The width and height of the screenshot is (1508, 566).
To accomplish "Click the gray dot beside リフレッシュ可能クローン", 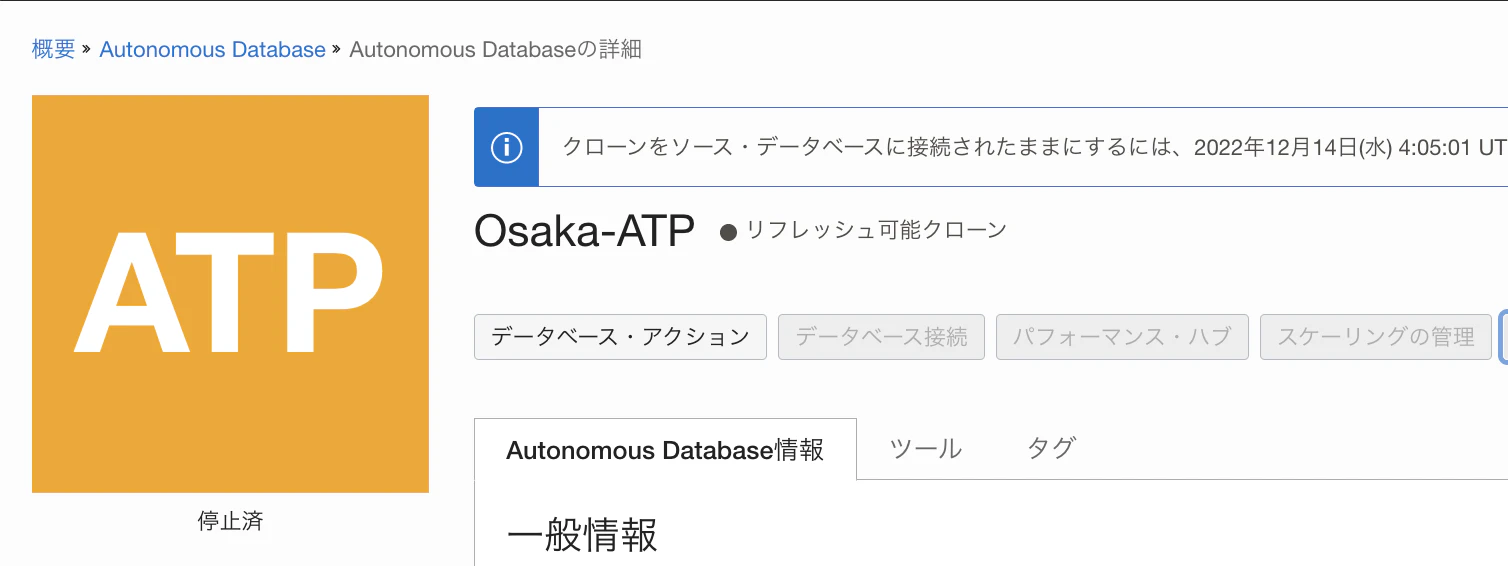I will coord(728,233).
